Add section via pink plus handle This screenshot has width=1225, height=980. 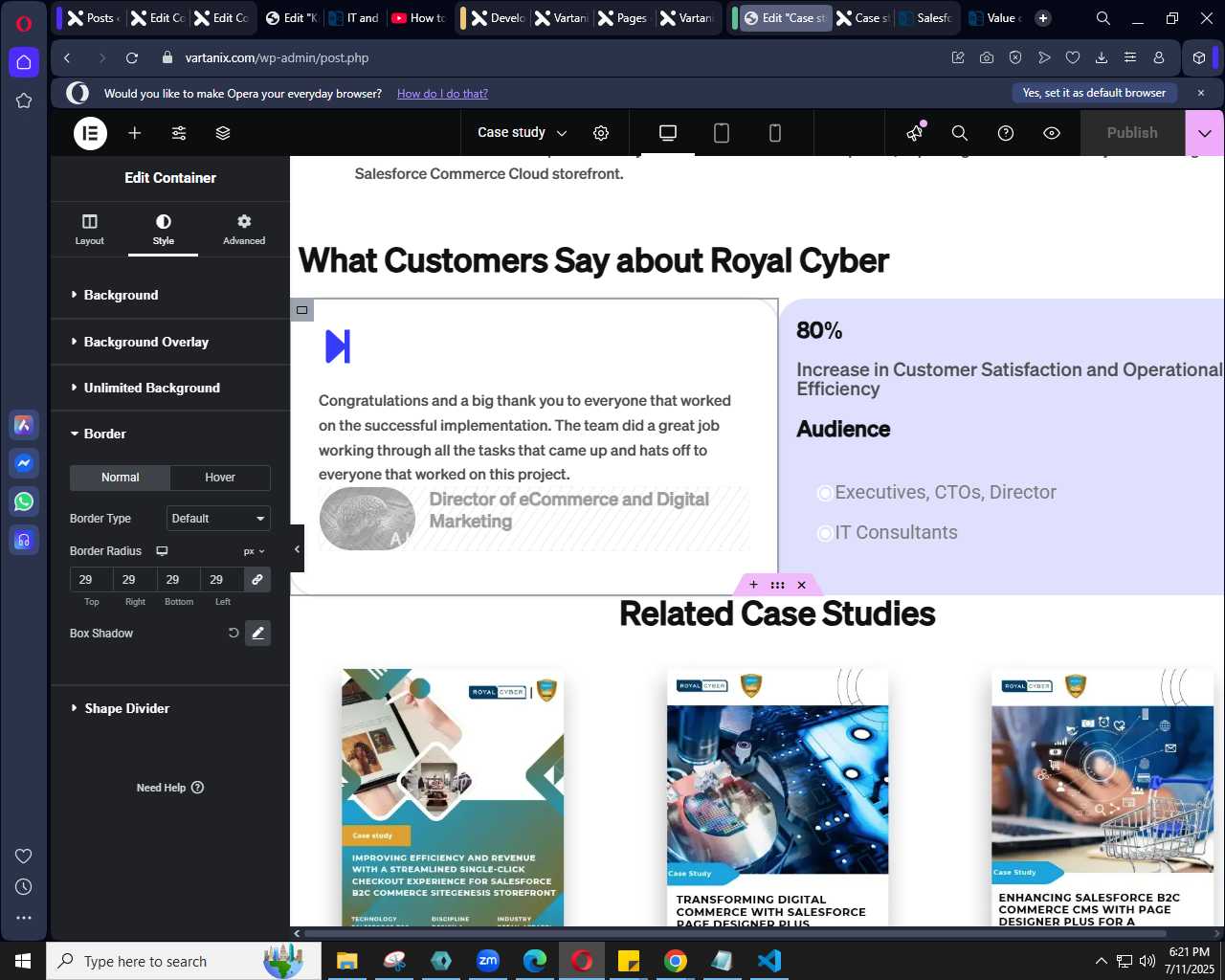click(753, 585)
